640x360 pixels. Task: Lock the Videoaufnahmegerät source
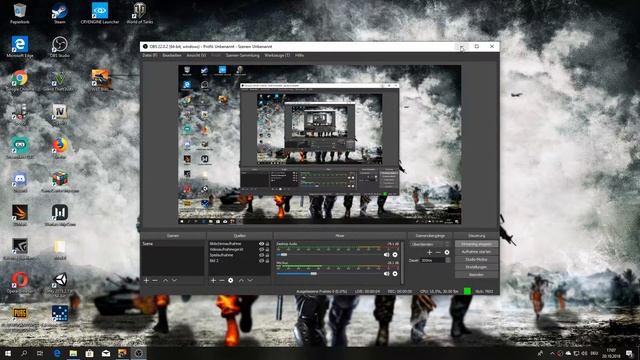coord(267,249)
